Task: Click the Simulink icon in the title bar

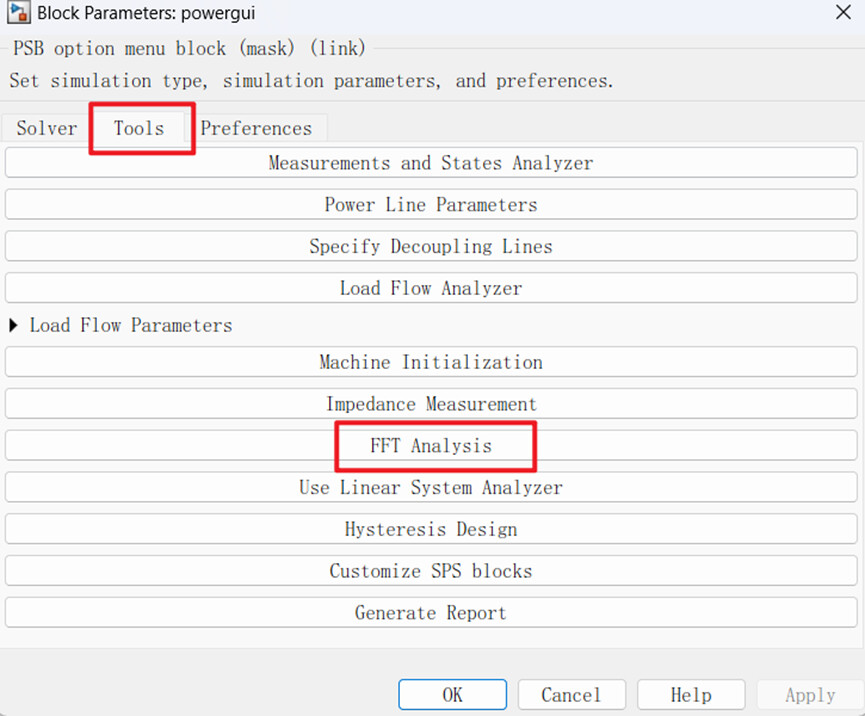Action: 19,15
